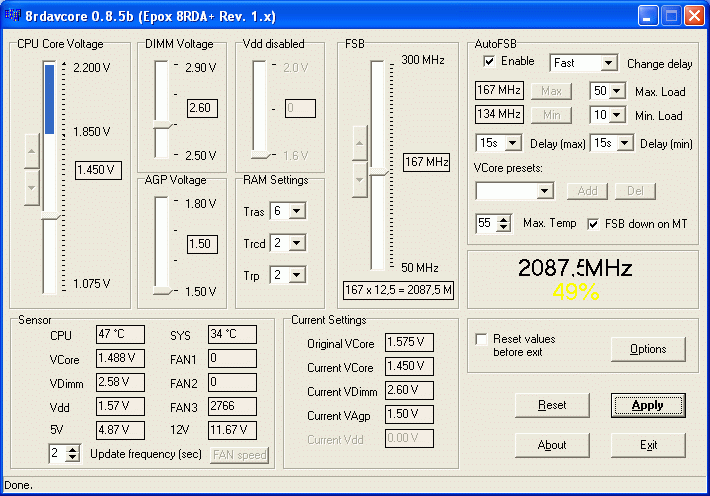Click the 8rdavcore title bar app icon
The image size is (710, 496).
tap(13, 14)
